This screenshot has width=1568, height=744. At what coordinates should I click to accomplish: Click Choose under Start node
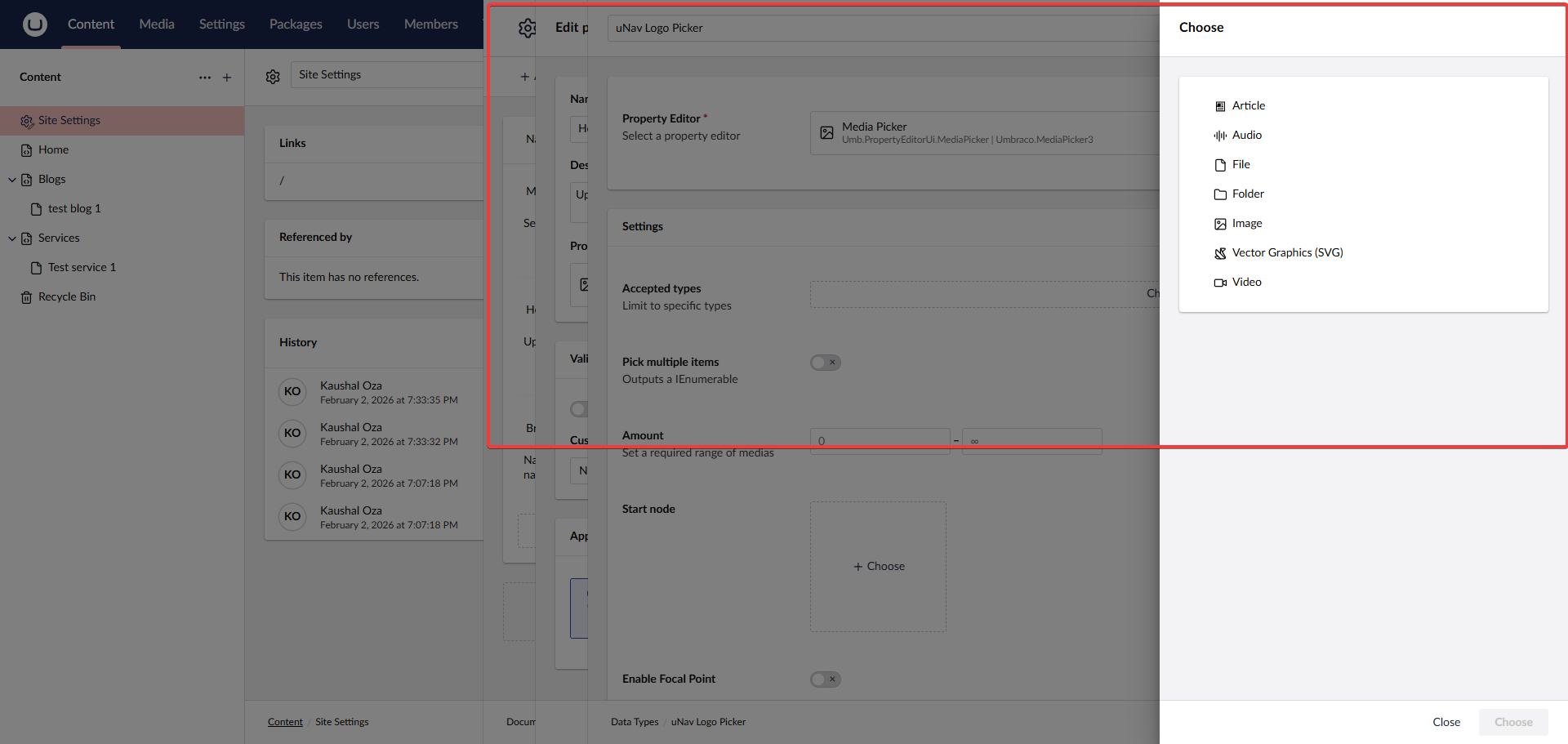(x=879, y=567)
